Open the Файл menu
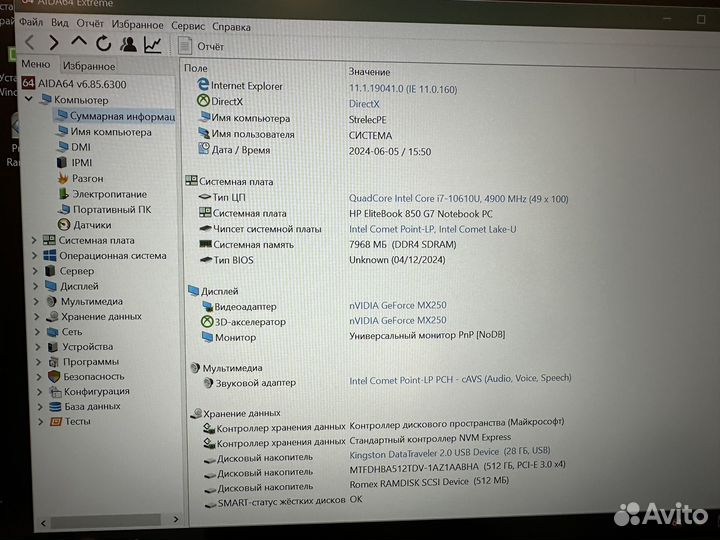 (x=31, y=22)
